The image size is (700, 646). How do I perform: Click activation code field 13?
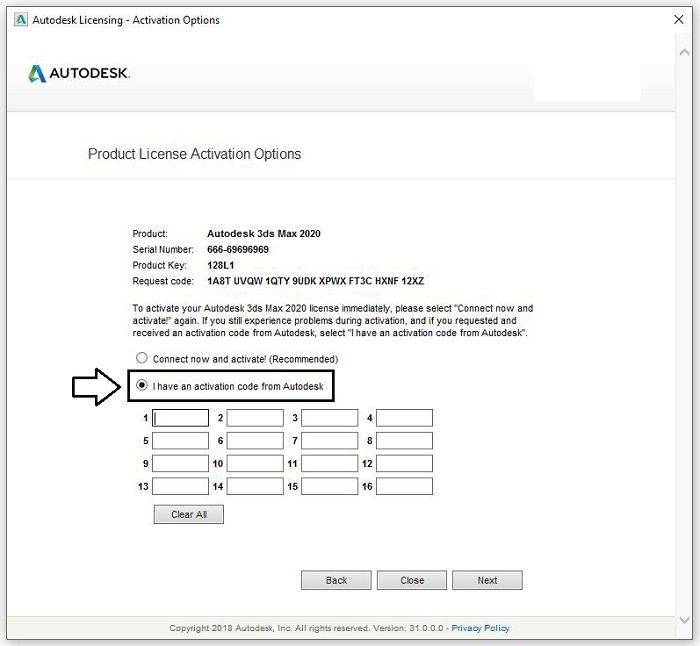tap(180, 486)
